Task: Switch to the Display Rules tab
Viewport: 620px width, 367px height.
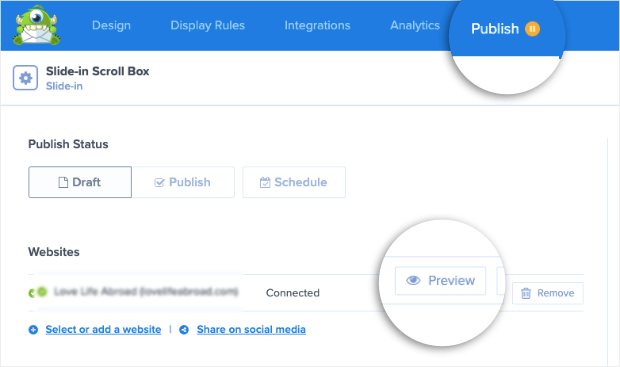Action: click(x=208, y=25)
